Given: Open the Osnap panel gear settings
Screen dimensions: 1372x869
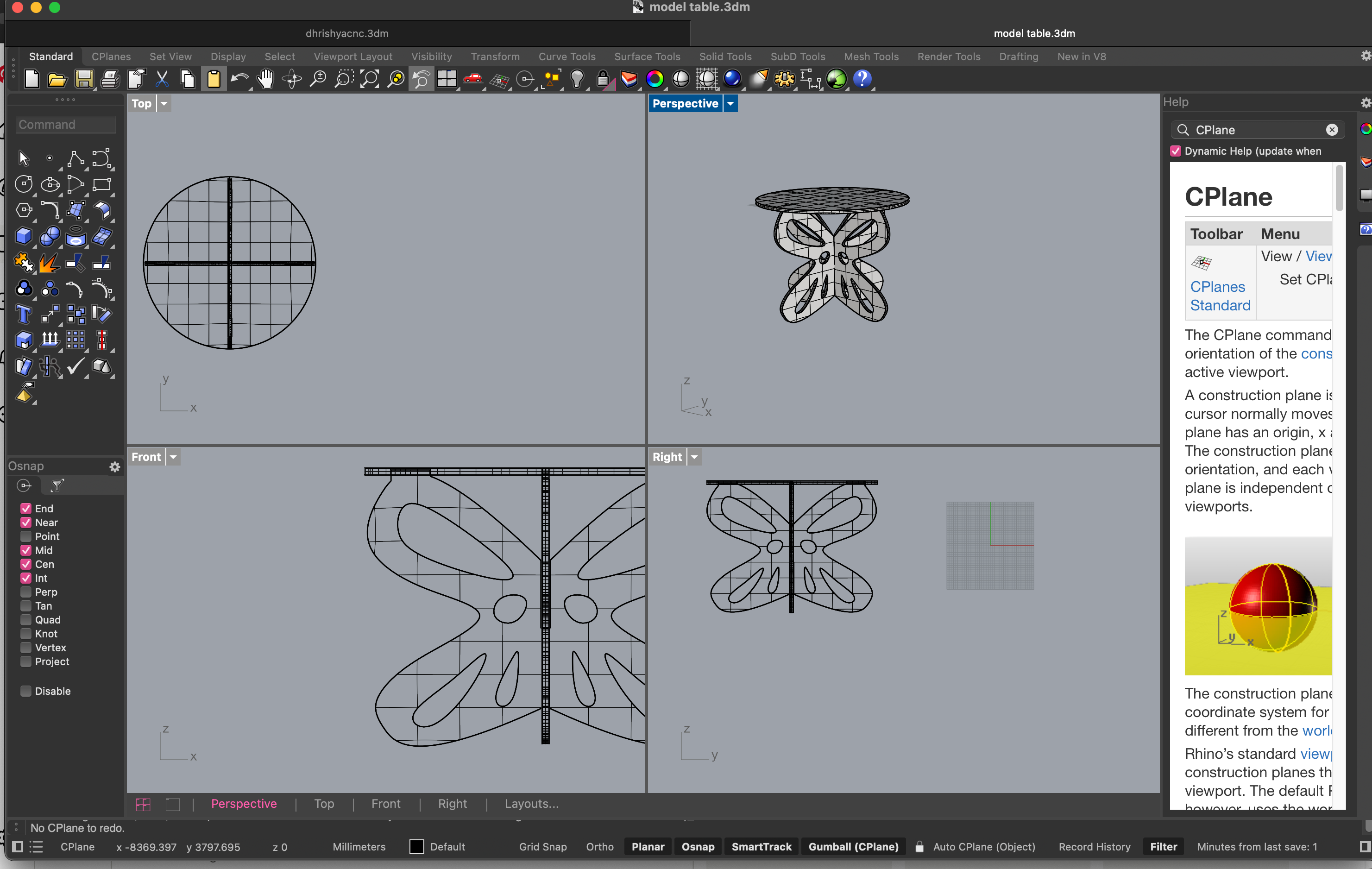Looking at the screenshot, I should pyautogui.click(x=114, y=467).
